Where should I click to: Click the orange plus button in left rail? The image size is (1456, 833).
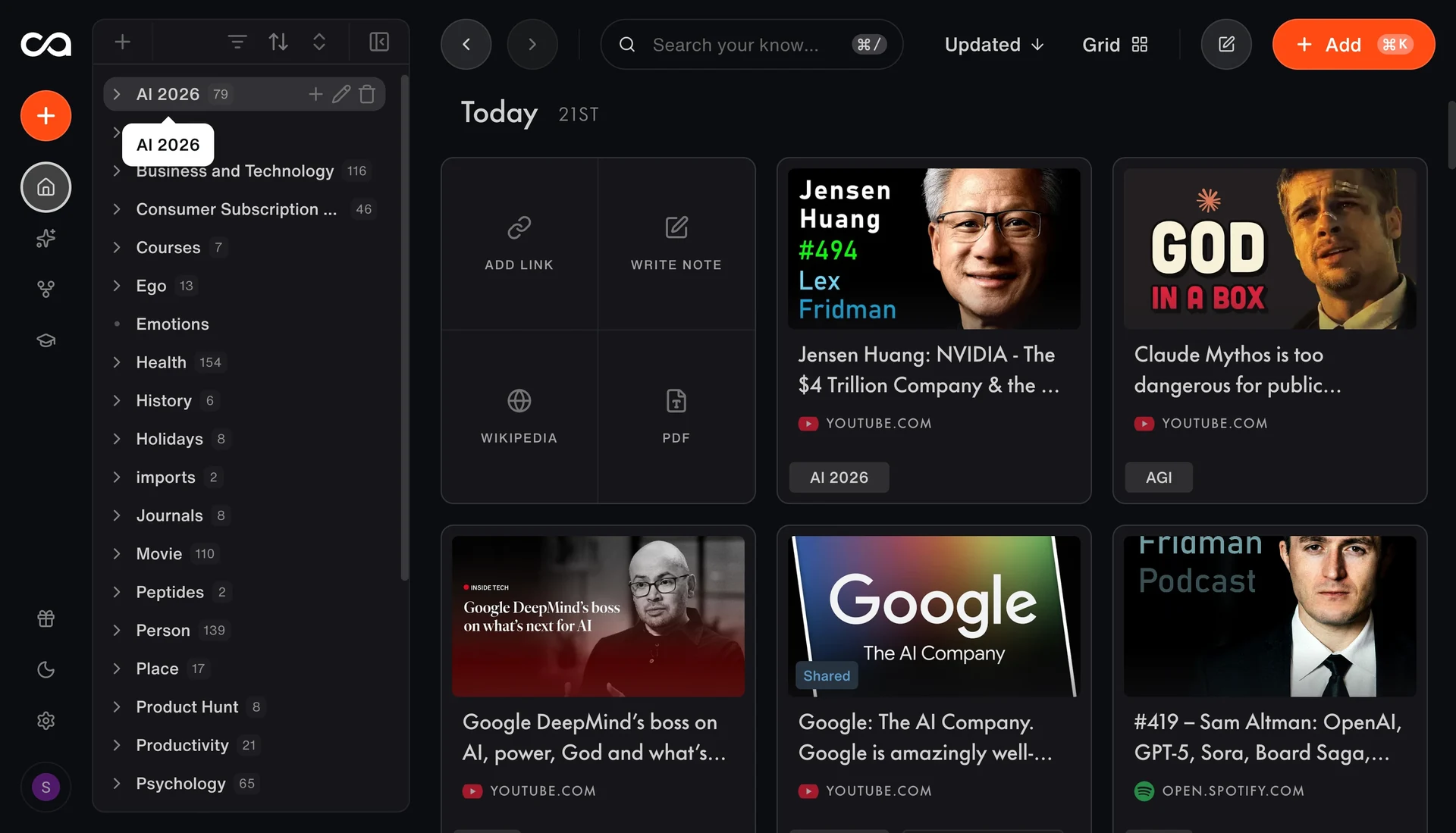point(46,116)
